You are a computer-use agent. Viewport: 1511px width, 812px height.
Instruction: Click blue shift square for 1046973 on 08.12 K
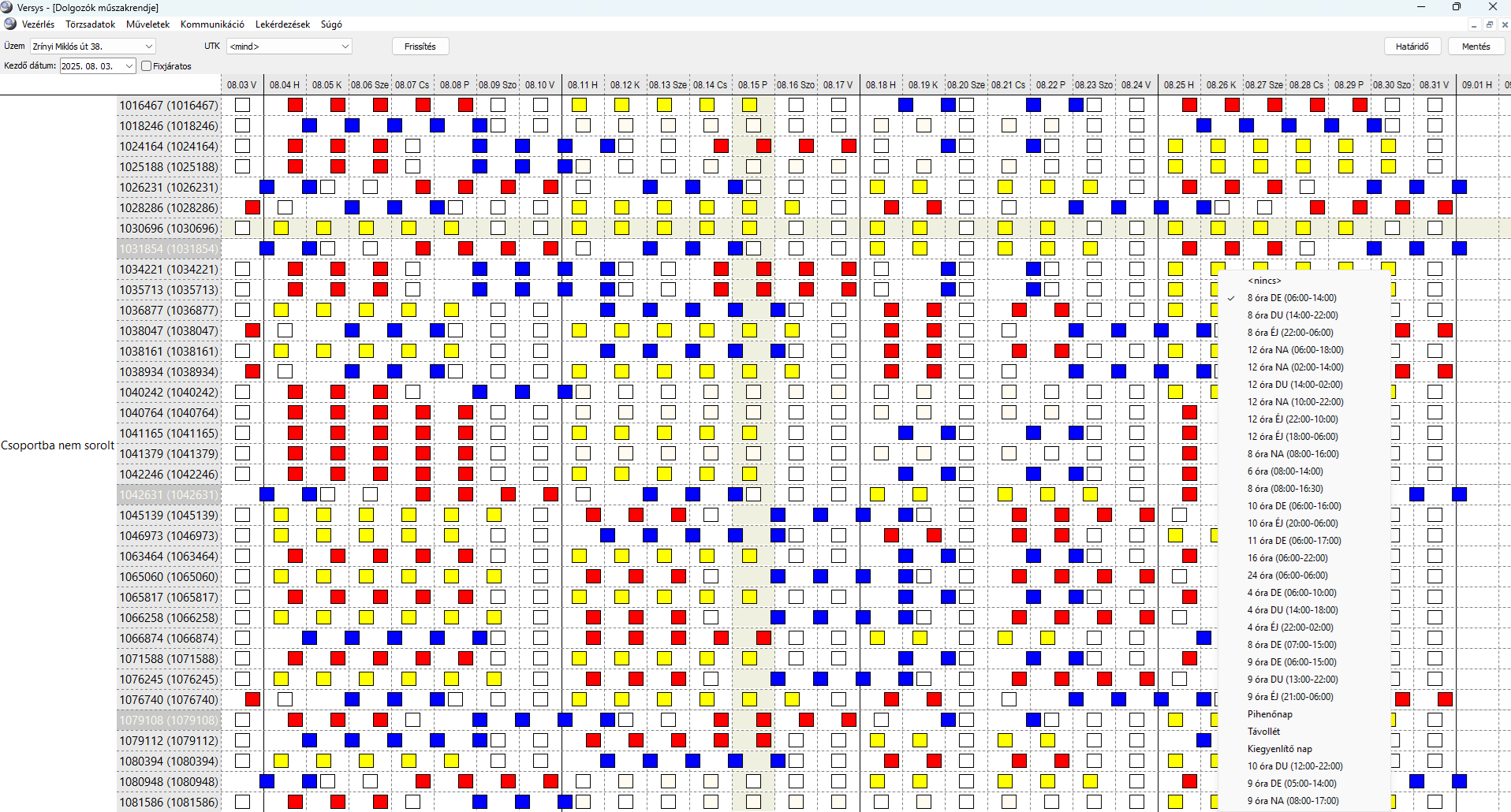(607, 535)
